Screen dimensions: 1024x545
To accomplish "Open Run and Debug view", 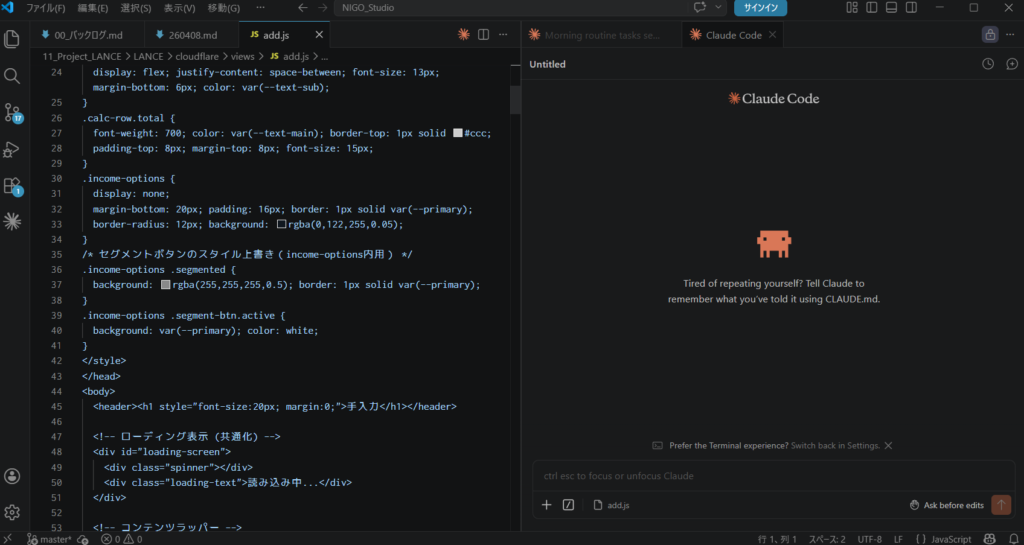I will click(13, 149).
